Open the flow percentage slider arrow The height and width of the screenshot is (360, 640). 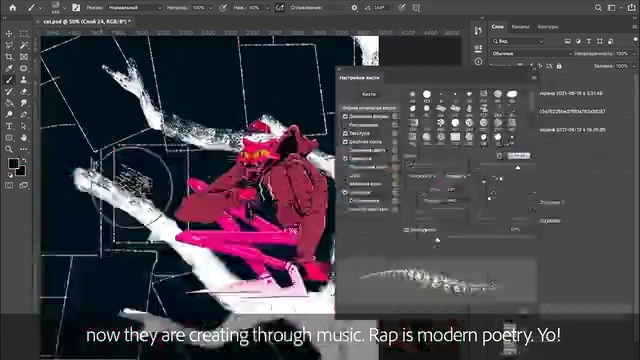pos(267,8)
